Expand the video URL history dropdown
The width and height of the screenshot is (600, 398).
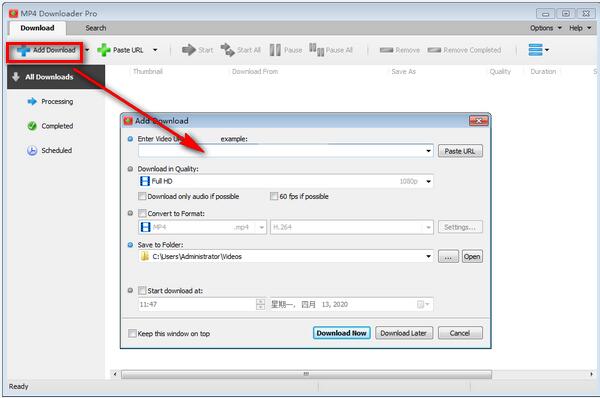[x=428, y=151]
